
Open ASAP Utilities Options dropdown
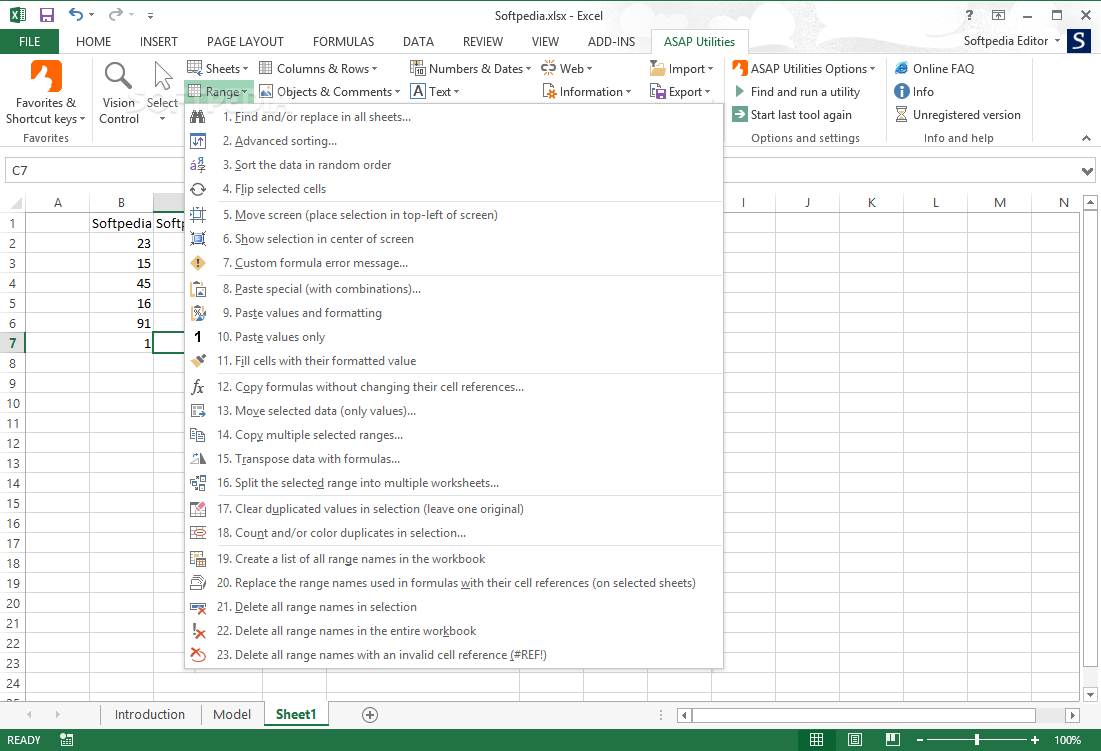point(804,68)
